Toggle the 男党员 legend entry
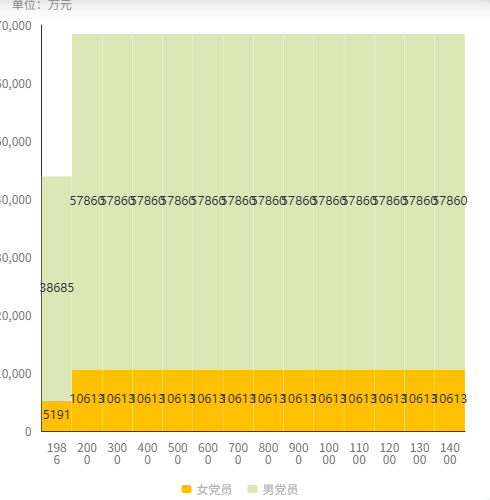Image resolution: width=490 pixels, height=500 pixels. click(273, 489)
